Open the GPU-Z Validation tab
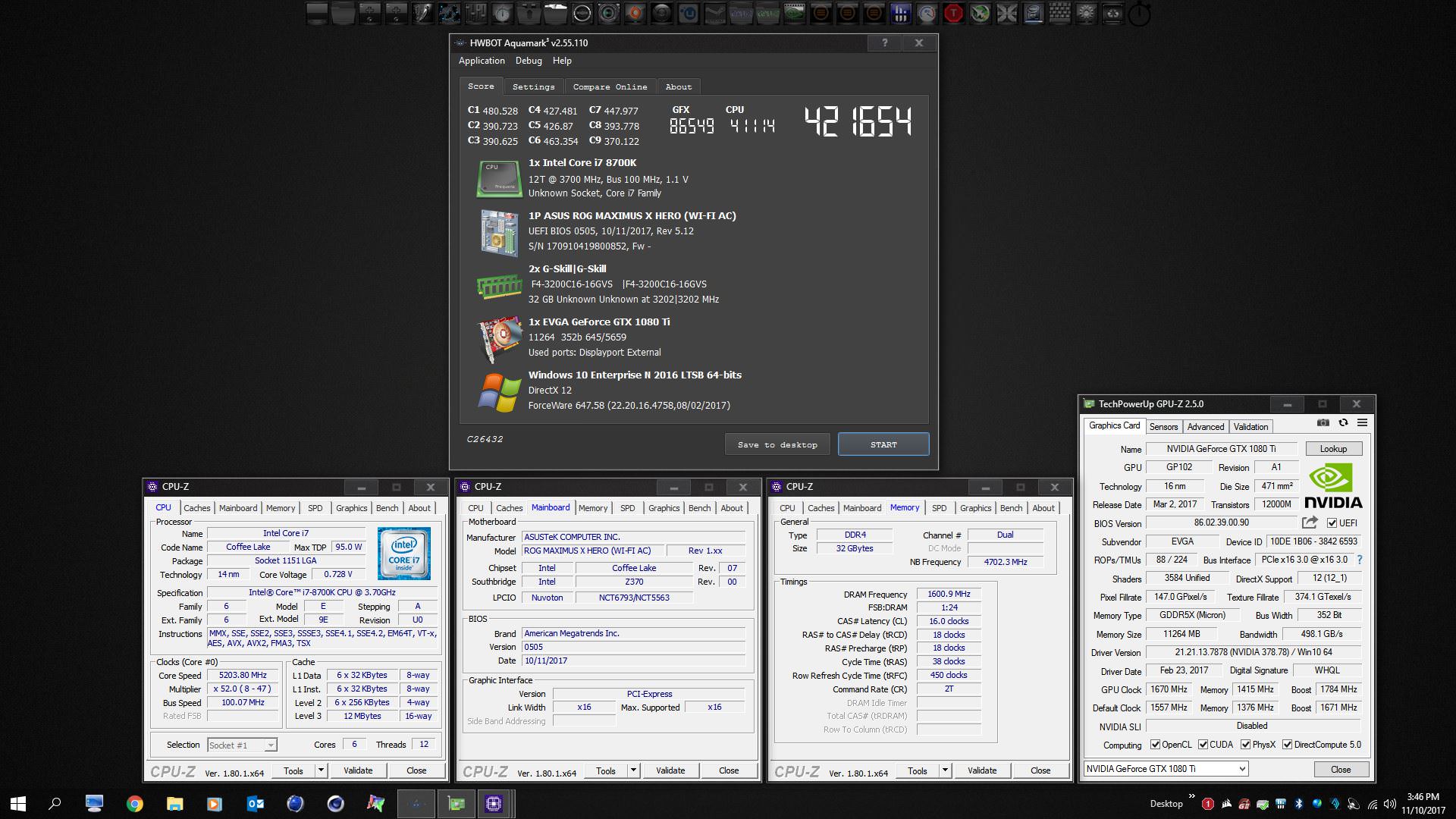Screen dimensions: 1456x819 tap(1250, 427)
